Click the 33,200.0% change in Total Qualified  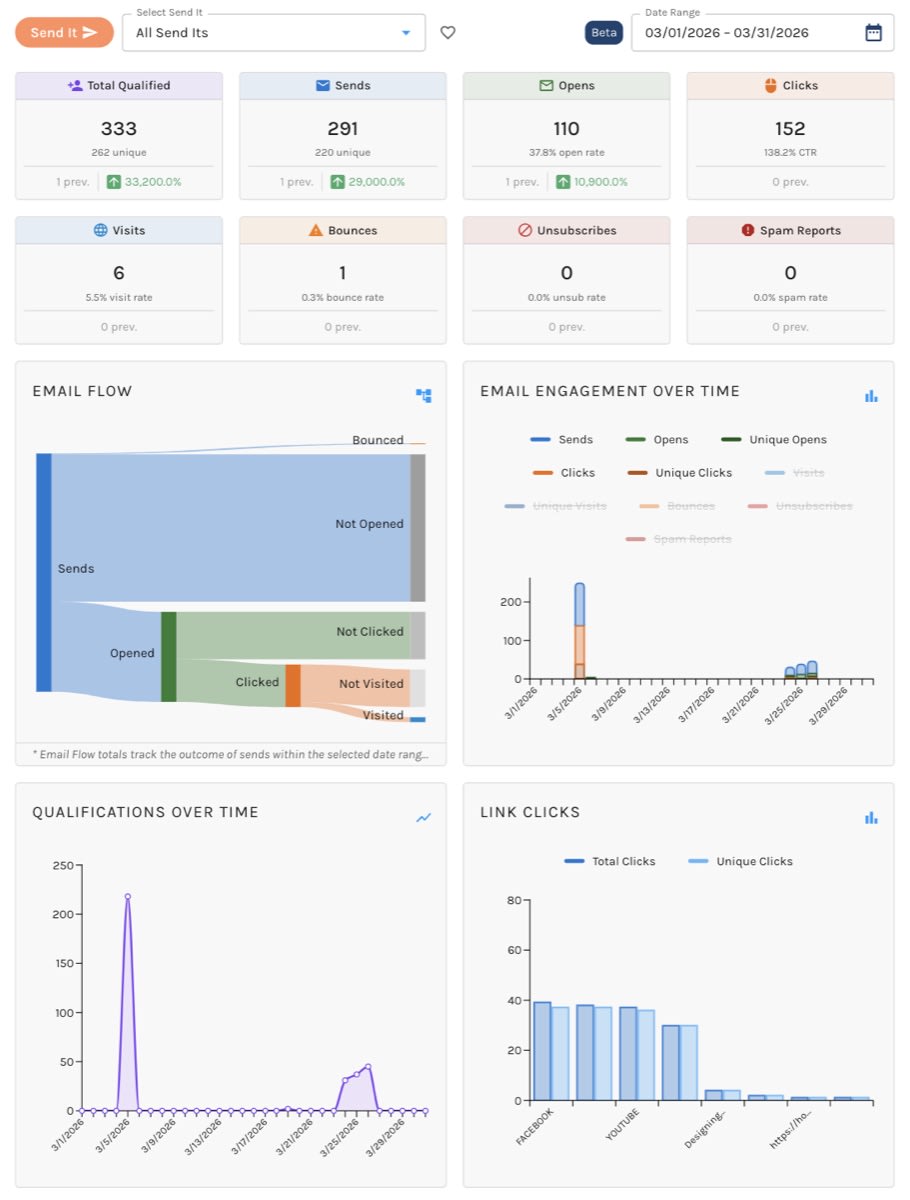[x=153, y=182]
